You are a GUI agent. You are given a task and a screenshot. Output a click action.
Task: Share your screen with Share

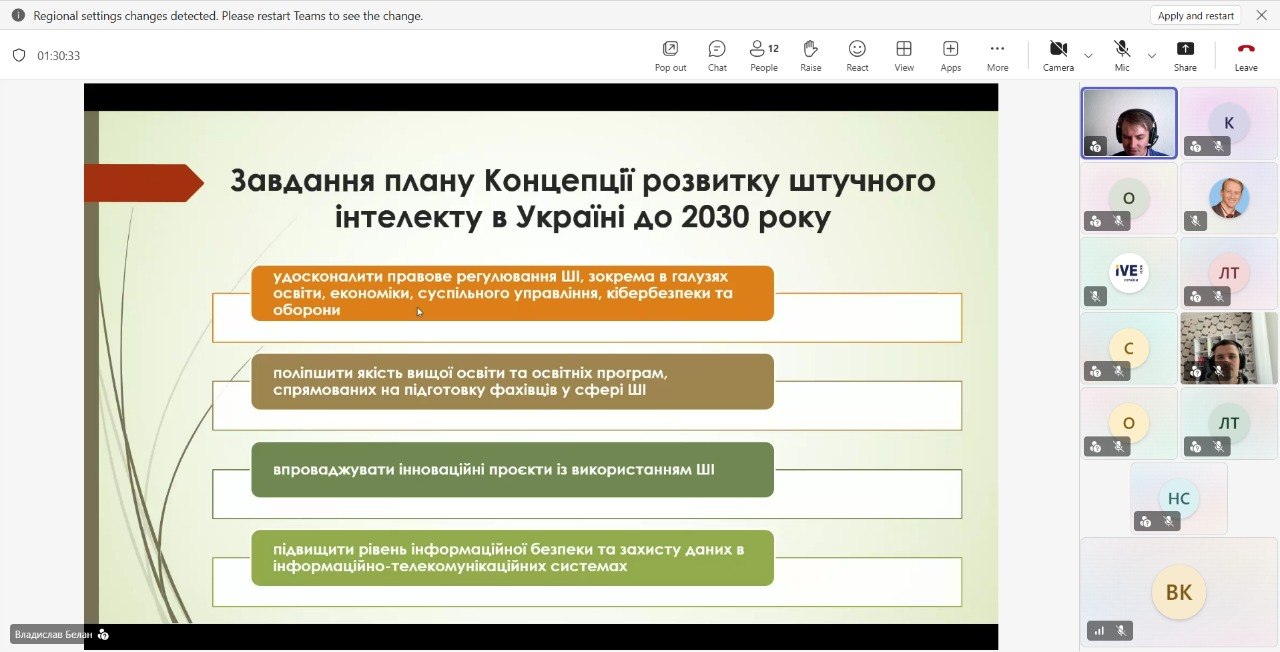pyautogui.click(x=1185, y=56)
